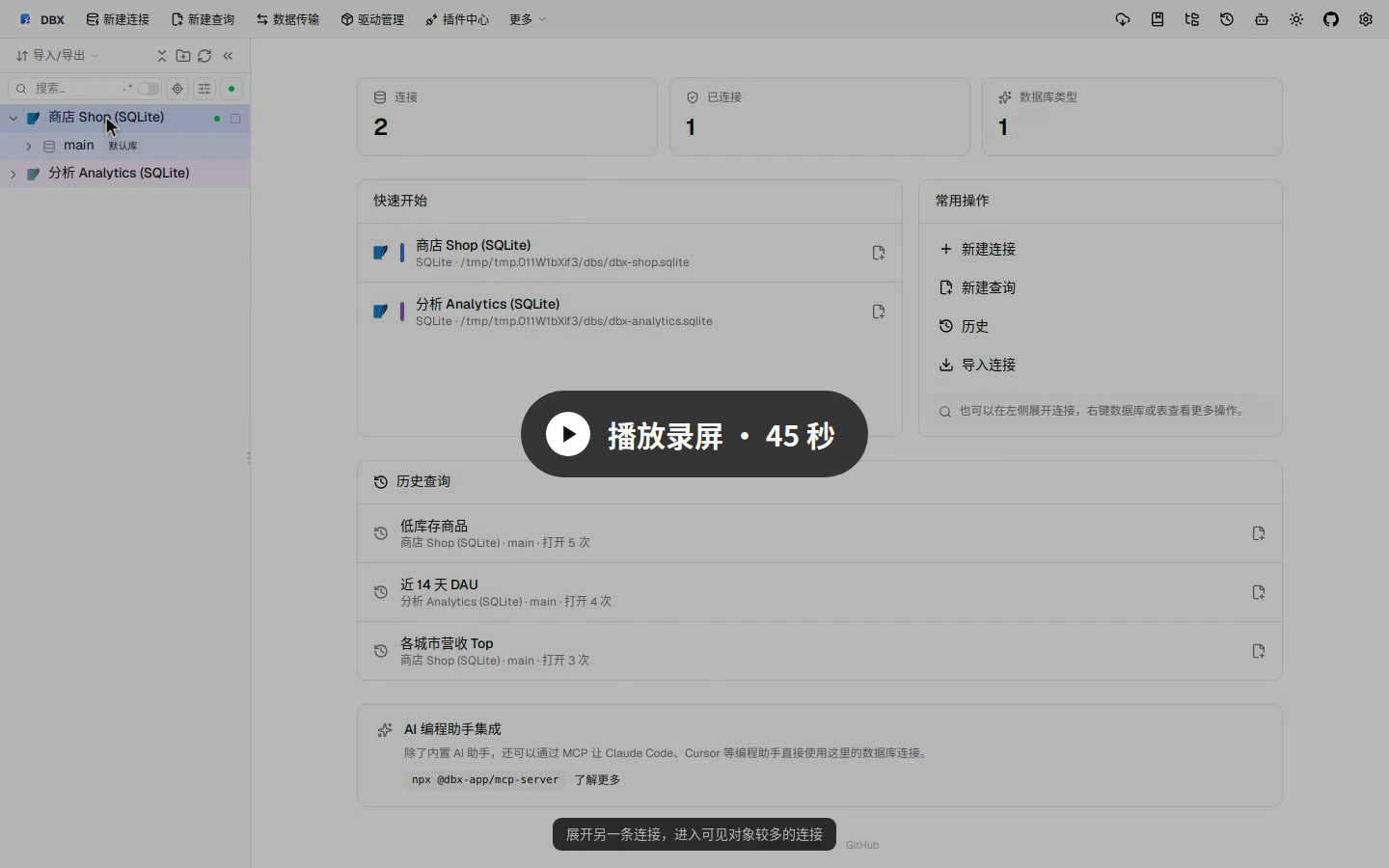Click the locate target icon beside search

coord(177,89)
